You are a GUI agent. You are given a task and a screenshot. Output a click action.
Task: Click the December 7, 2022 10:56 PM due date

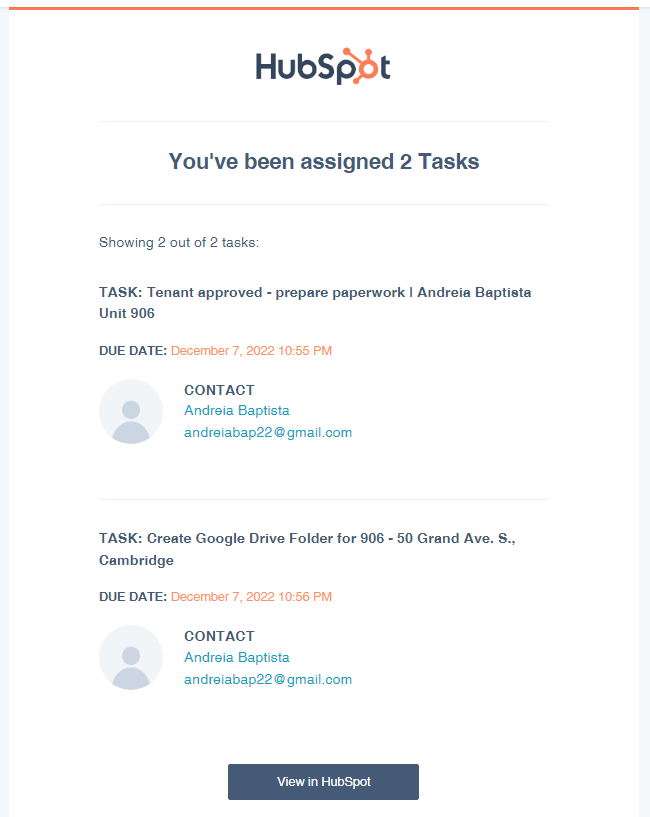251,597
